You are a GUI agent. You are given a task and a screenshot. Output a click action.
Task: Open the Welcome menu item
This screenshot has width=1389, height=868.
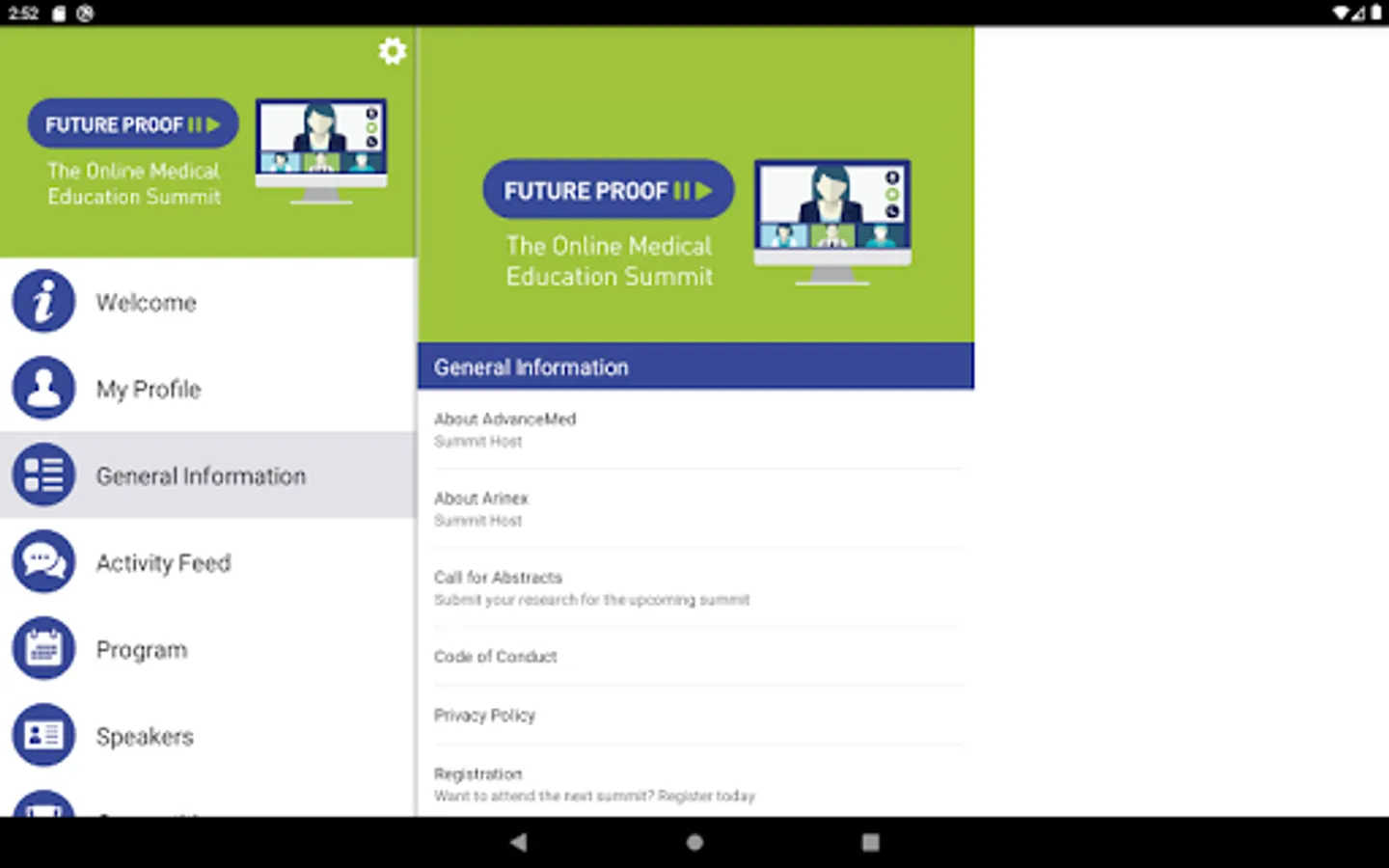point(208,302)
